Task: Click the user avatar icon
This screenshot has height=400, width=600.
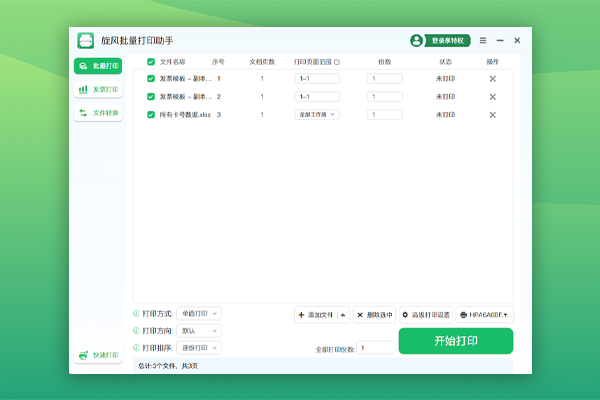Action: point(417,41)
